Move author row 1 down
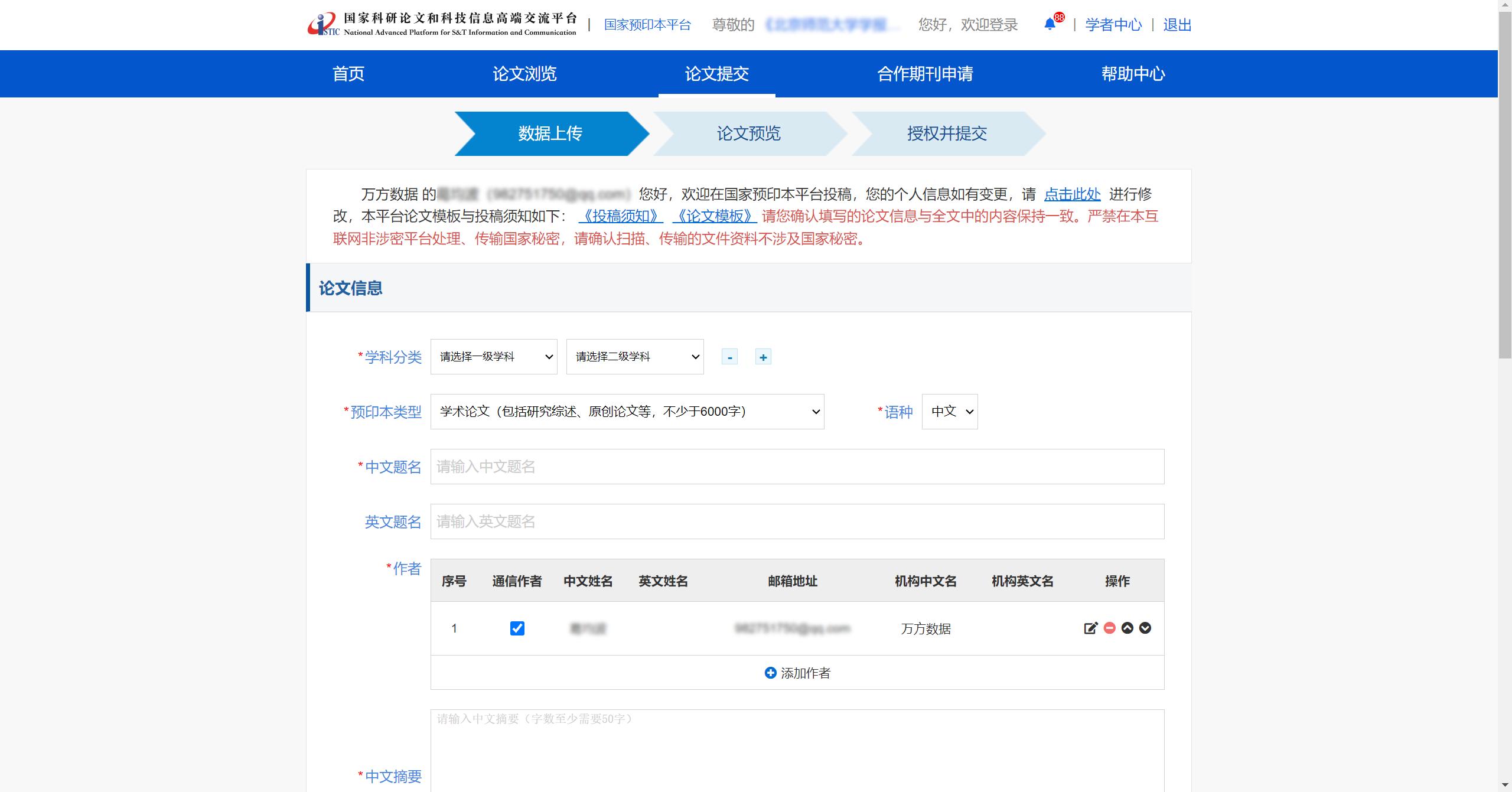 pyautogui.click(x=1145, y=628)
